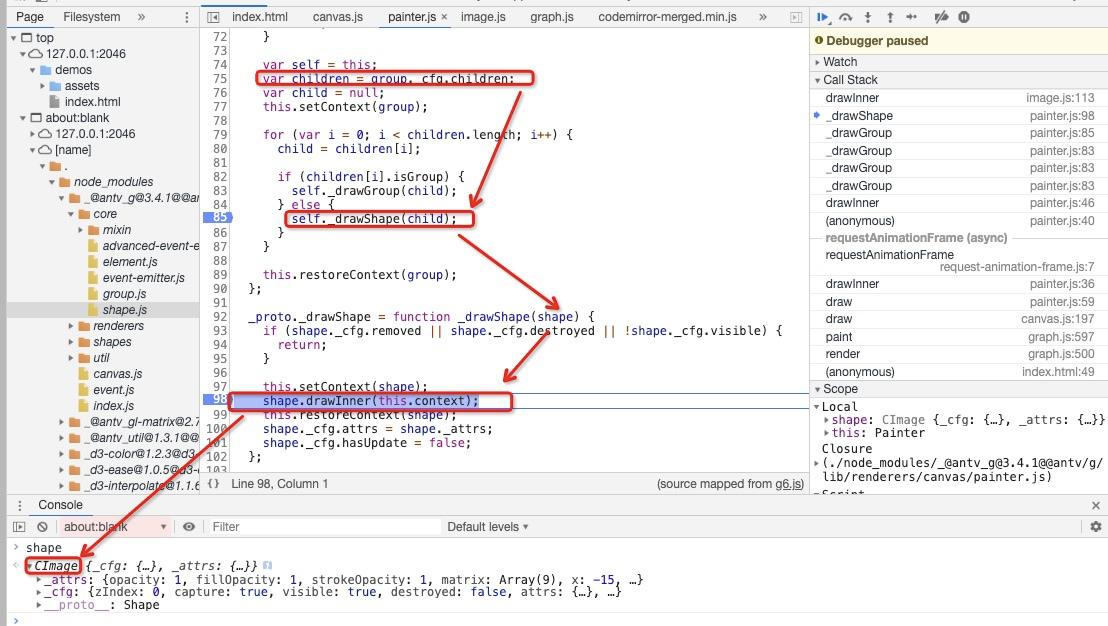Toggle pause on exceptions
Viewport: 1108px width, 626px height.
click(964, 17)
